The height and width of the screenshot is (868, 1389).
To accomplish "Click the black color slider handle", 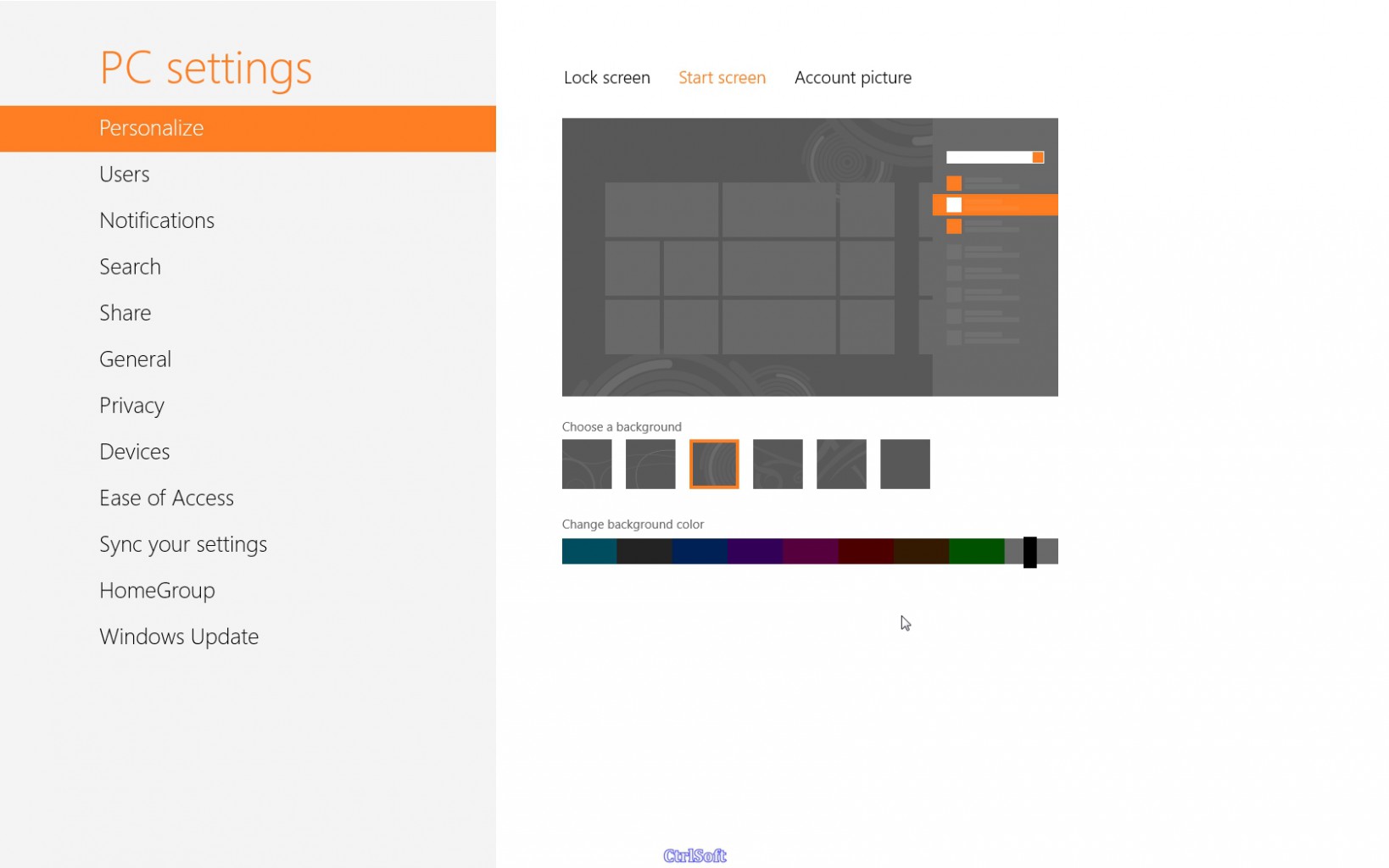I will (x=1029, y=553).
